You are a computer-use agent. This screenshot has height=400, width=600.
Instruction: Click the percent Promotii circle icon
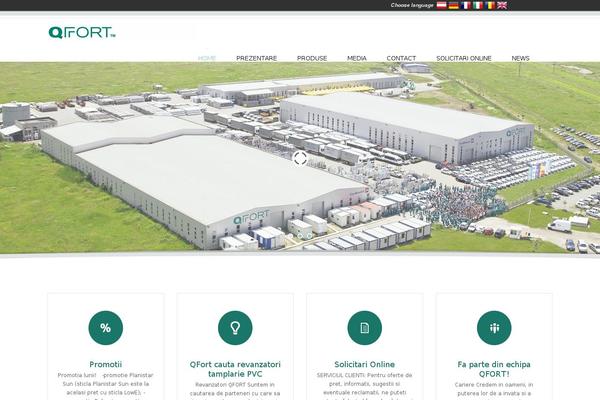[x=106, y=328]
